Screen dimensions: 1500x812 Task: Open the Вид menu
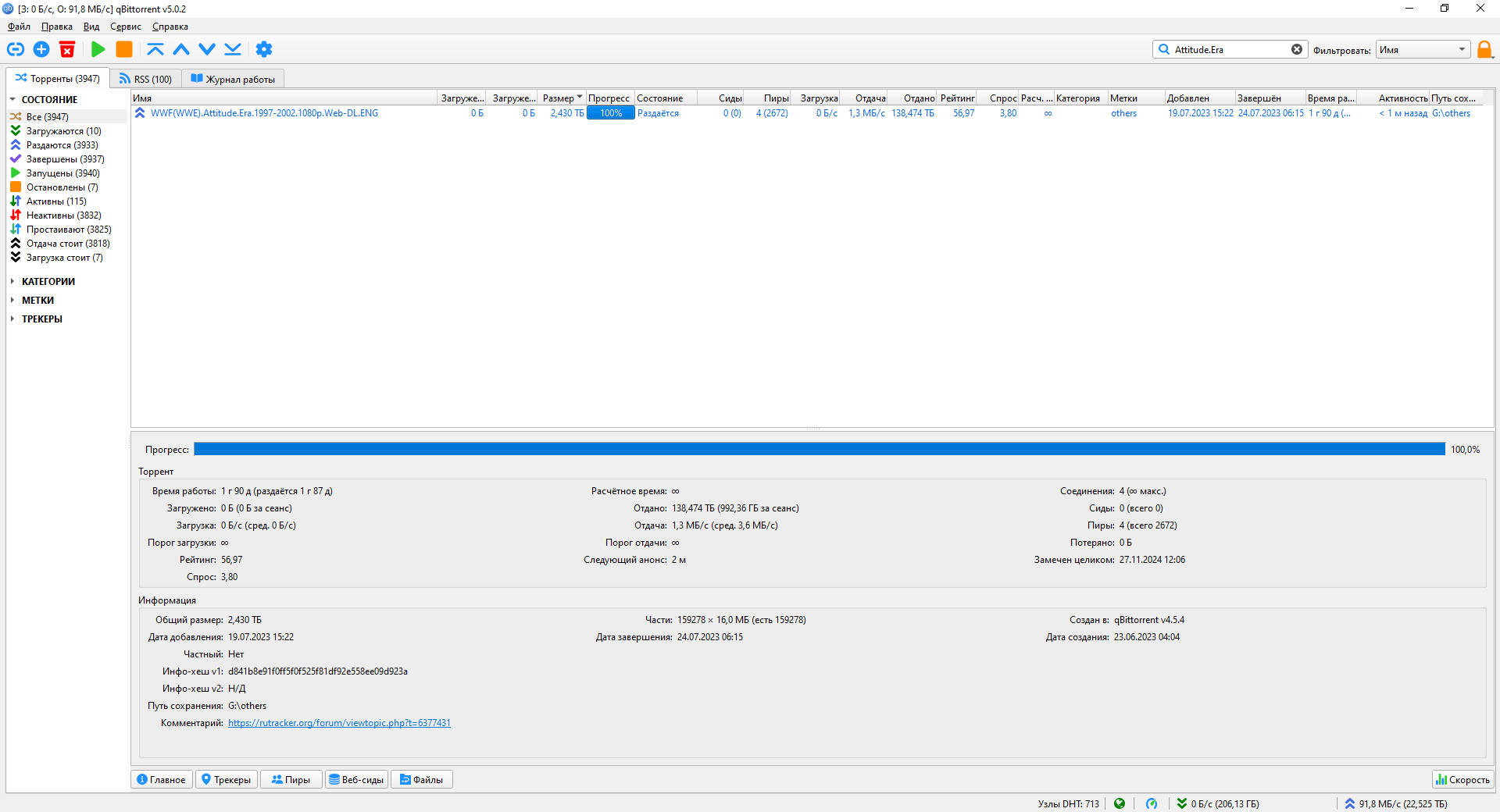point(91,27)
